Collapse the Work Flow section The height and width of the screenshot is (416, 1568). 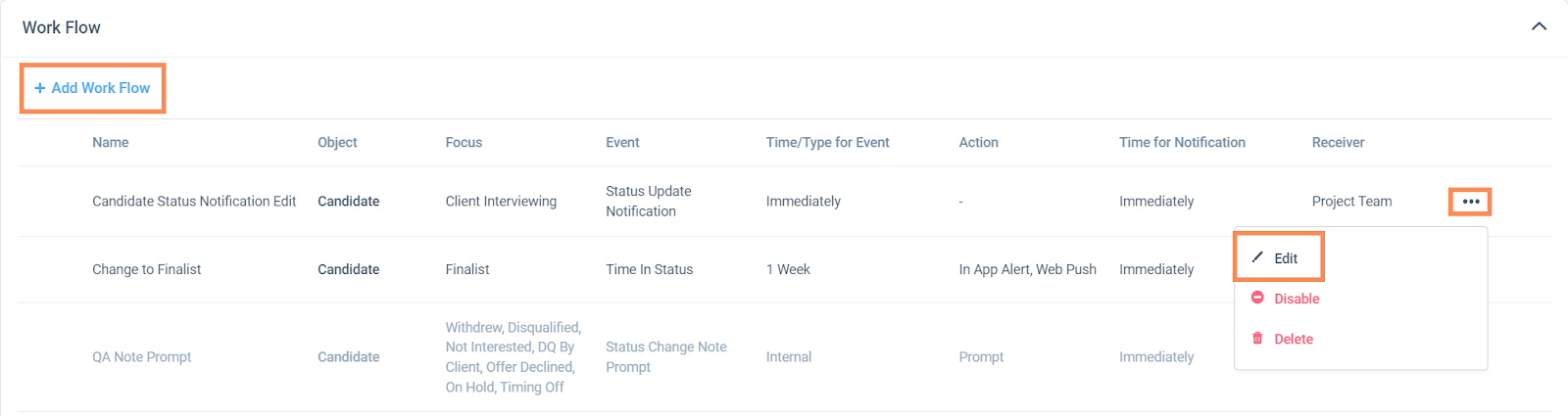[x=1539, y=26]
